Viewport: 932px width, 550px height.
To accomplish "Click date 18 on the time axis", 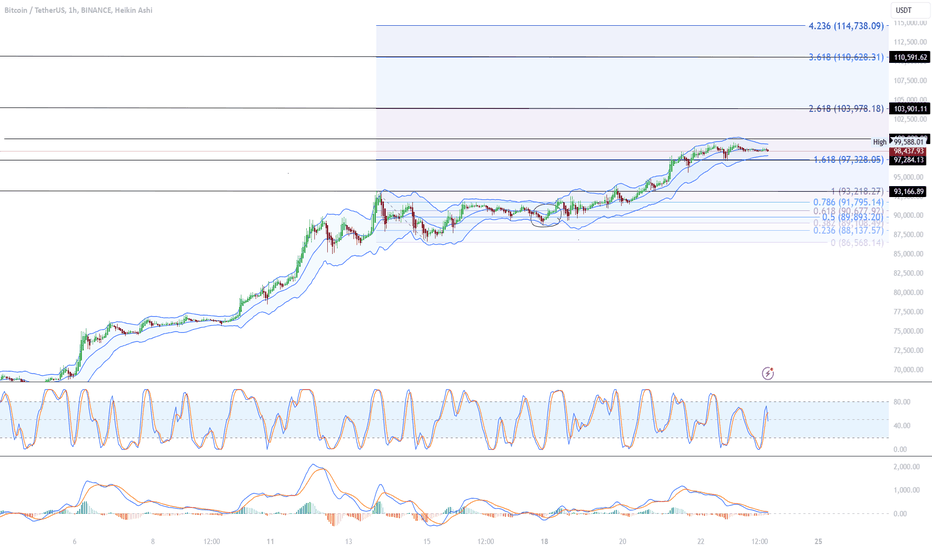I will (x=544, y=542).
